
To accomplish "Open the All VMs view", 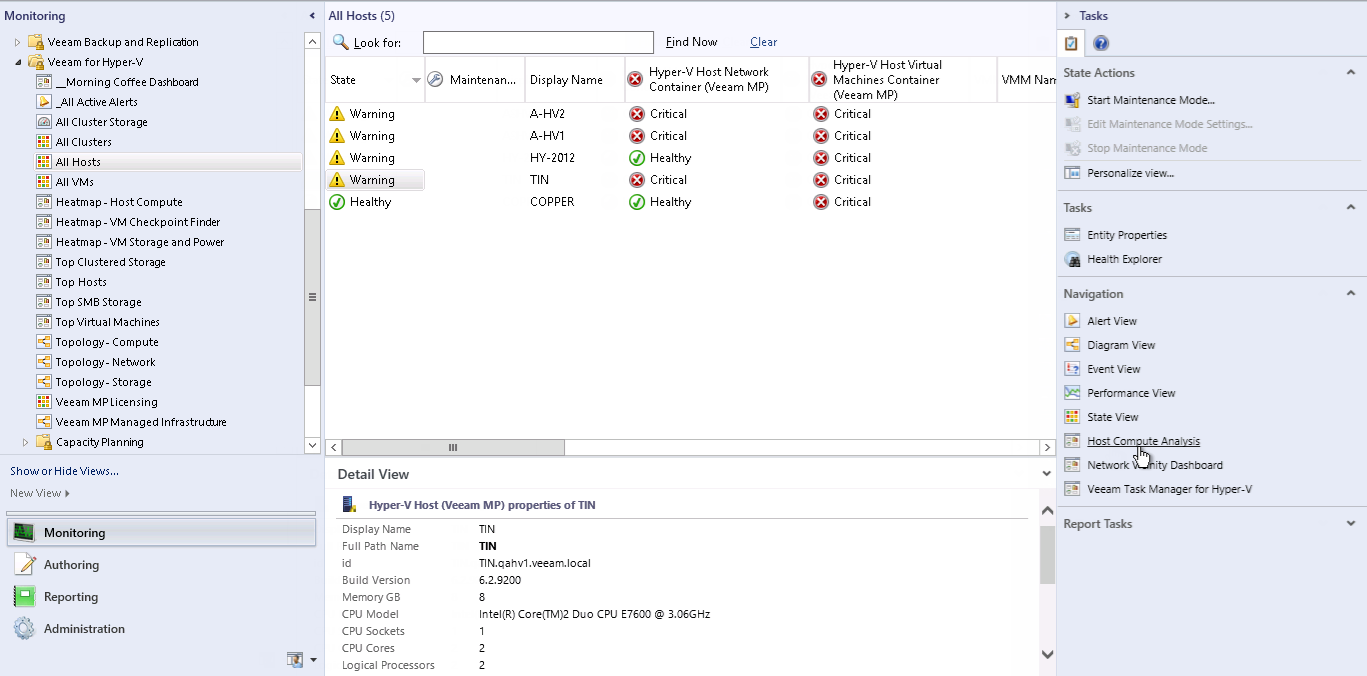I will pos(75,182).
